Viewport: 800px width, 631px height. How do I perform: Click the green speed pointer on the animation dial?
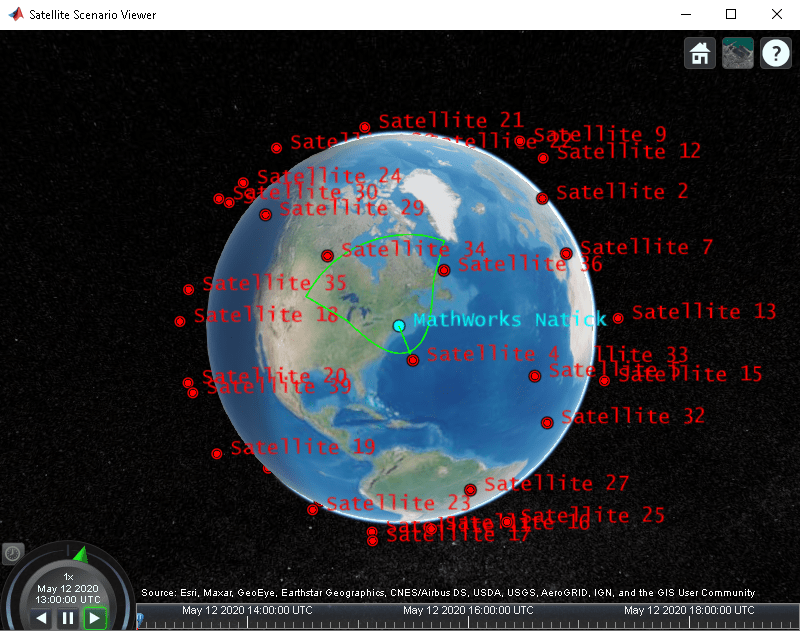[81, 555]
